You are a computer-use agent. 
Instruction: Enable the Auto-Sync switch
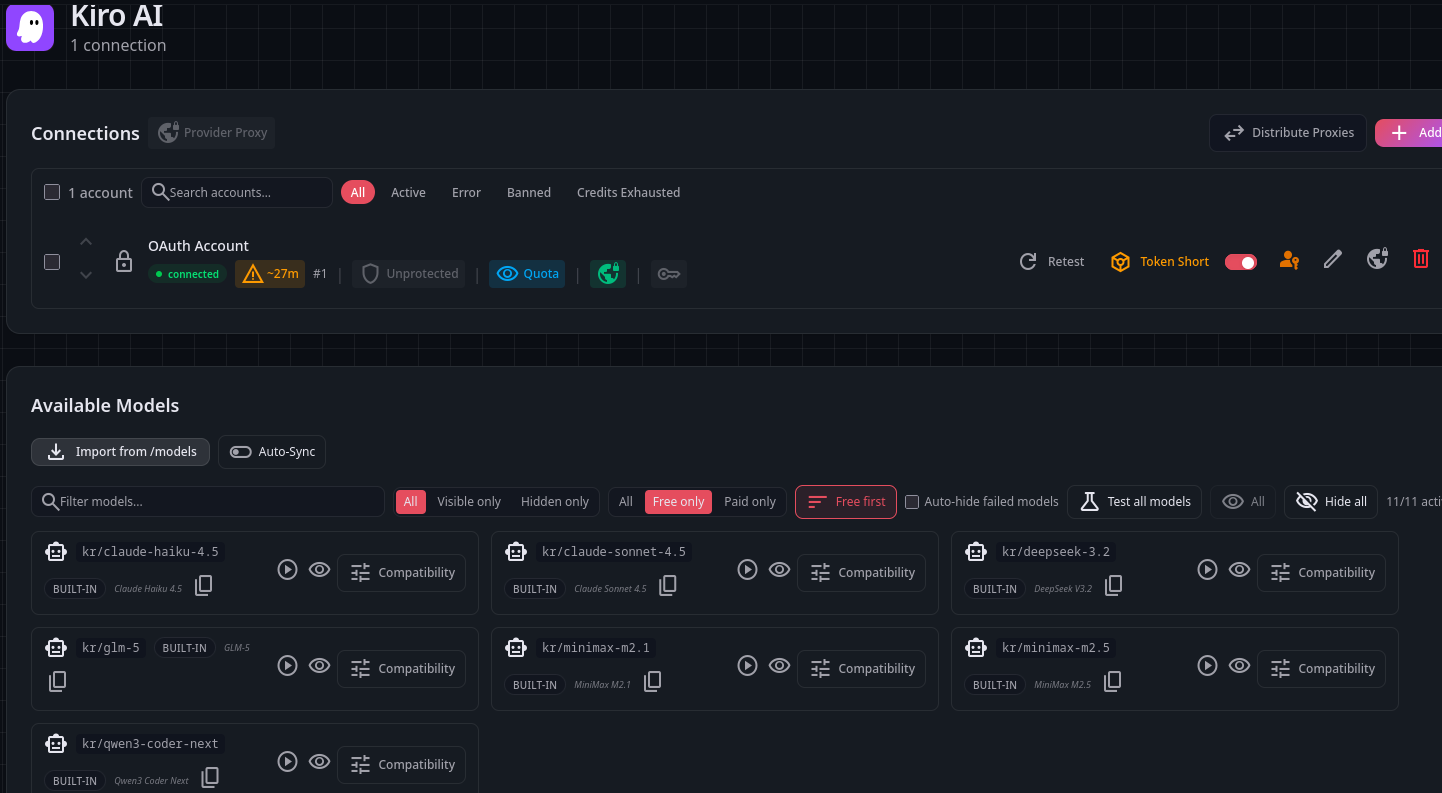241,452
